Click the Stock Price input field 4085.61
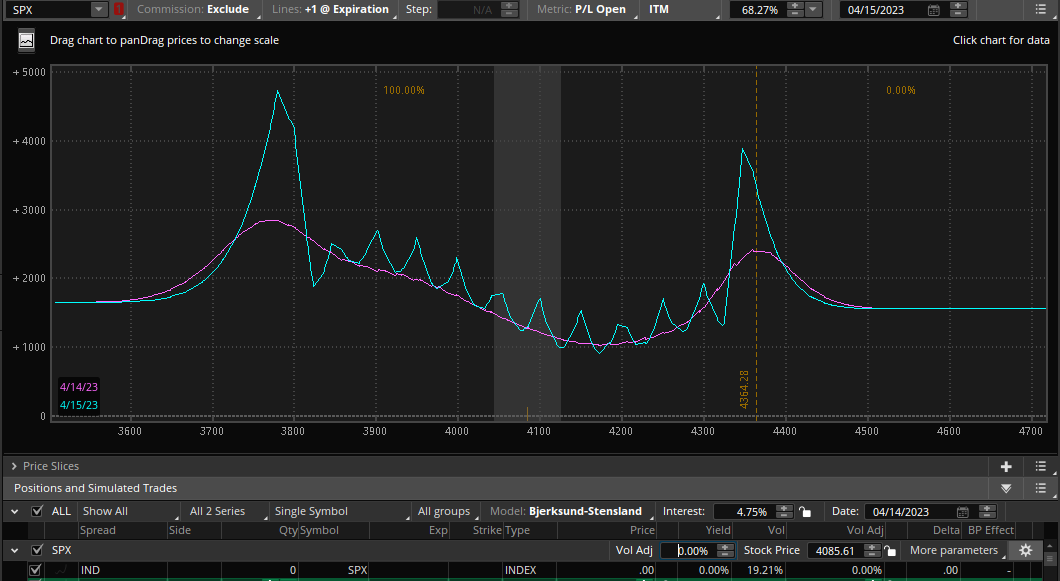Viewport: 1060px width, 581px height. click(x=835, y=551)
